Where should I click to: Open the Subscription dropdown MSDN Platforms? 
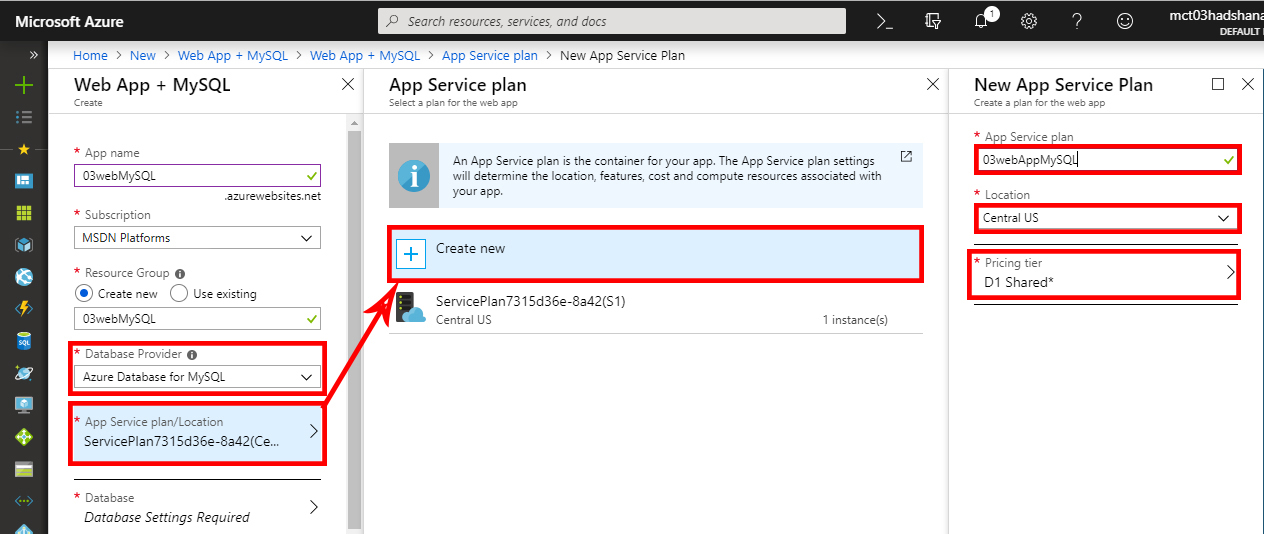197,238
